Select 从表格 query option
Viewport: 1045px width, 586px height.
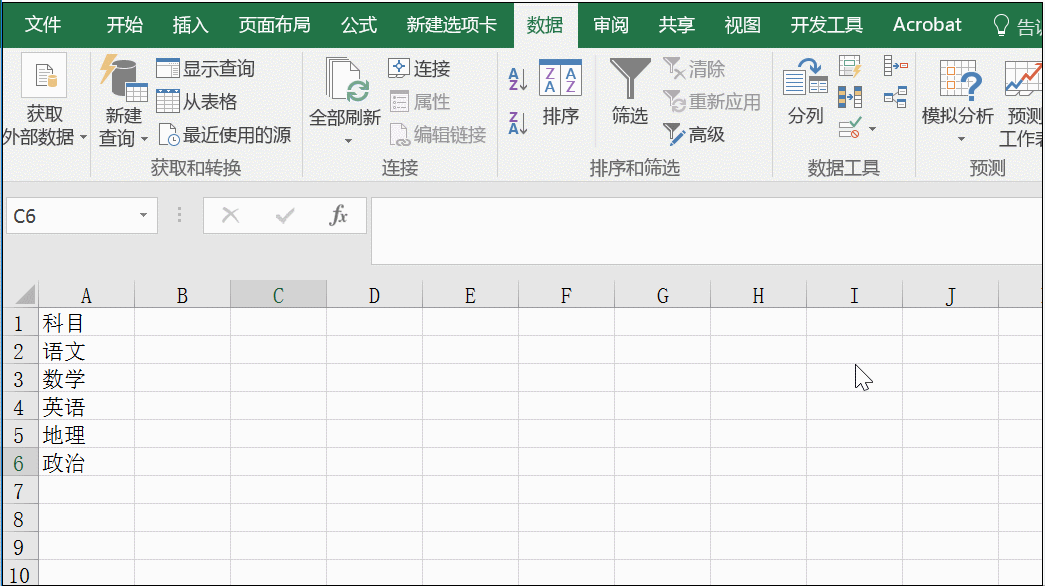point(197,102)
